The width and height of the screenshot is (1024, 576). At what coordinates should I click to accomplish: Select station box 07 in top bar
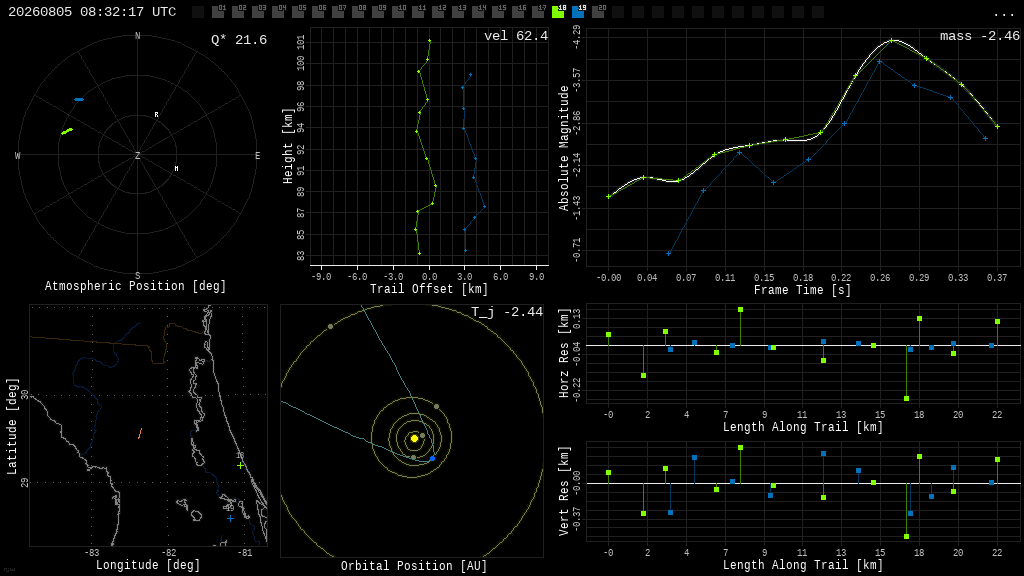pos(338,12)
